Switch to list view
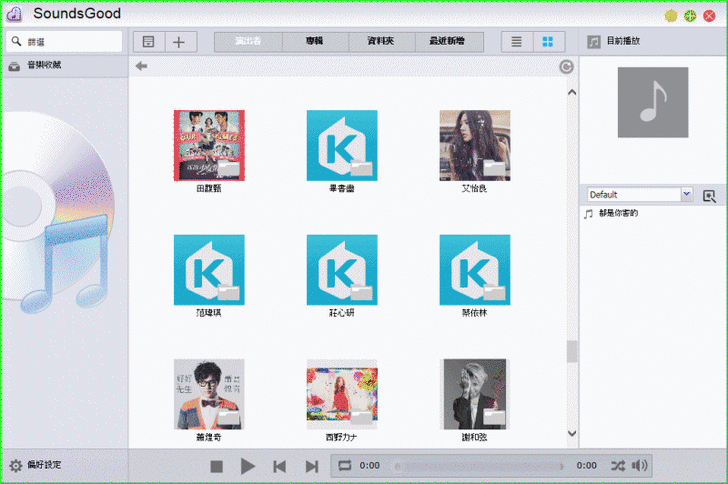The height and width of the screenshot is (484, 728). (517, 42)
